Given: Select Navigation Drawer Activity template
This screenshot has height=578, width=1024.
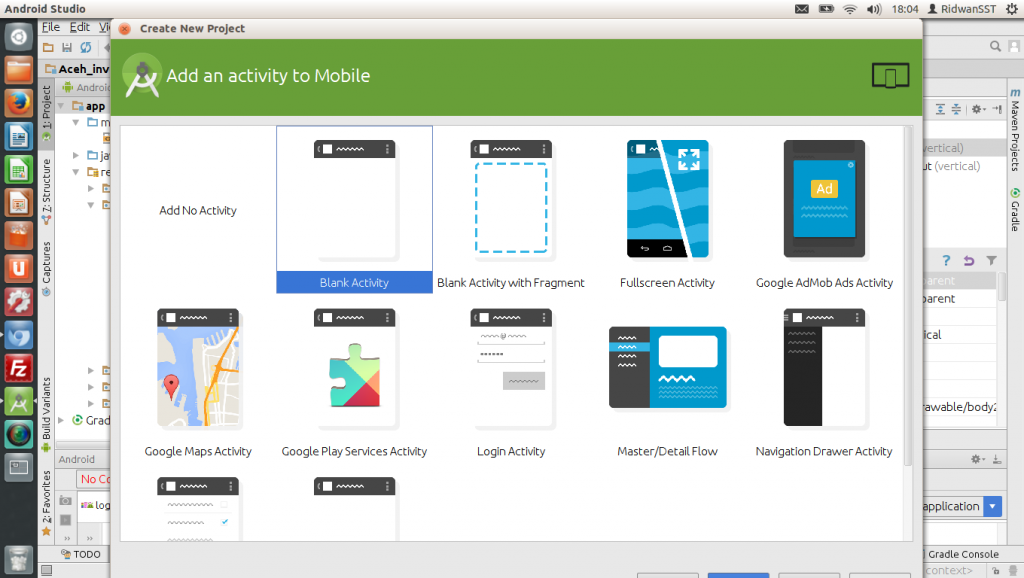Looking at the screenshot, I should click(x=824, y=380).
